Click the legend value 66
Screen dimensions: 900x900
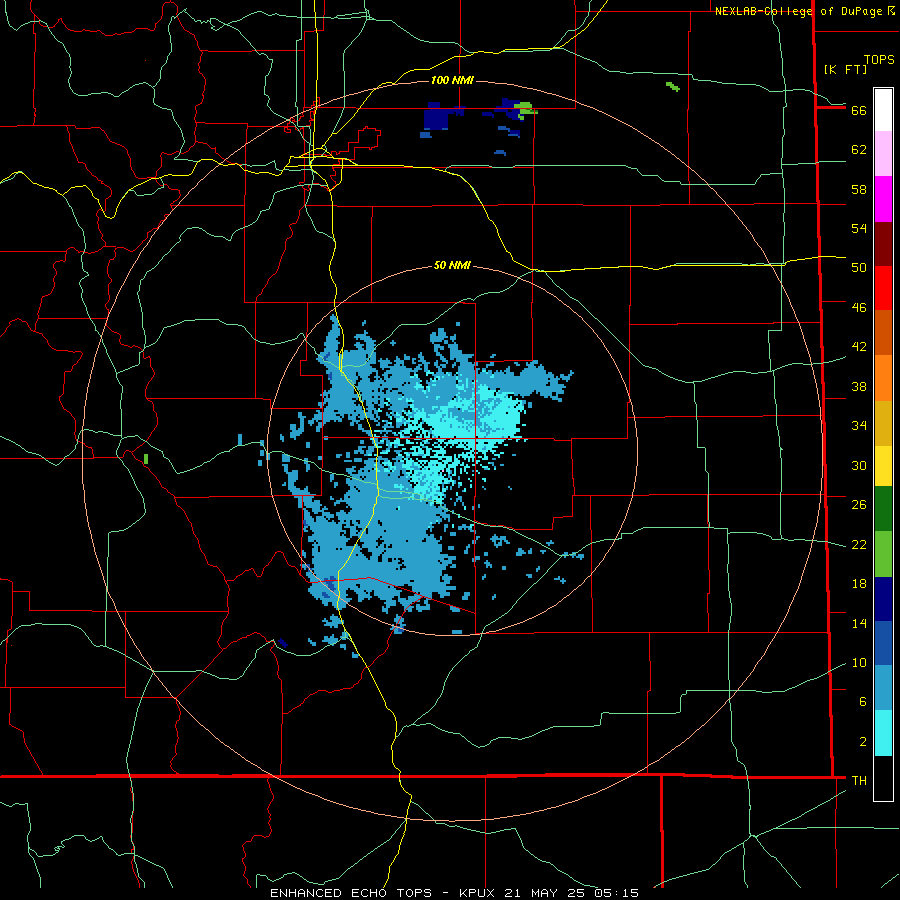pos(859,110)
